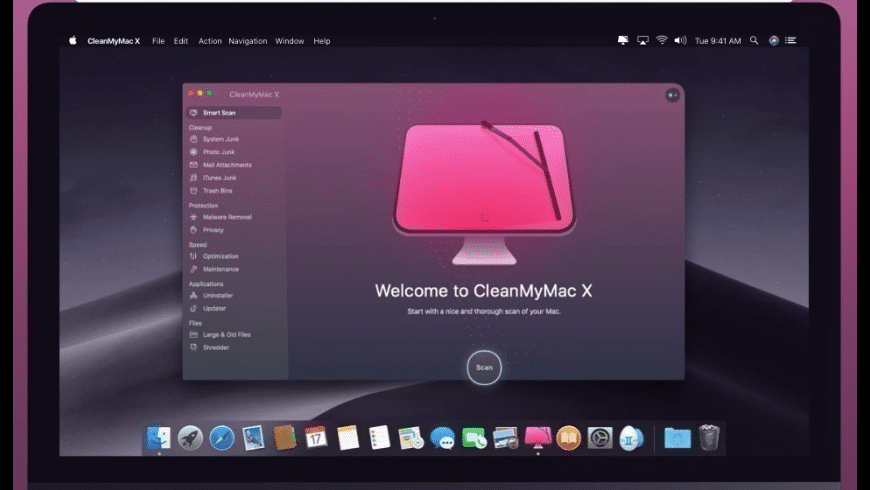Open FaceTime from the Dock
870x490 pixels.
pos(474,438)
